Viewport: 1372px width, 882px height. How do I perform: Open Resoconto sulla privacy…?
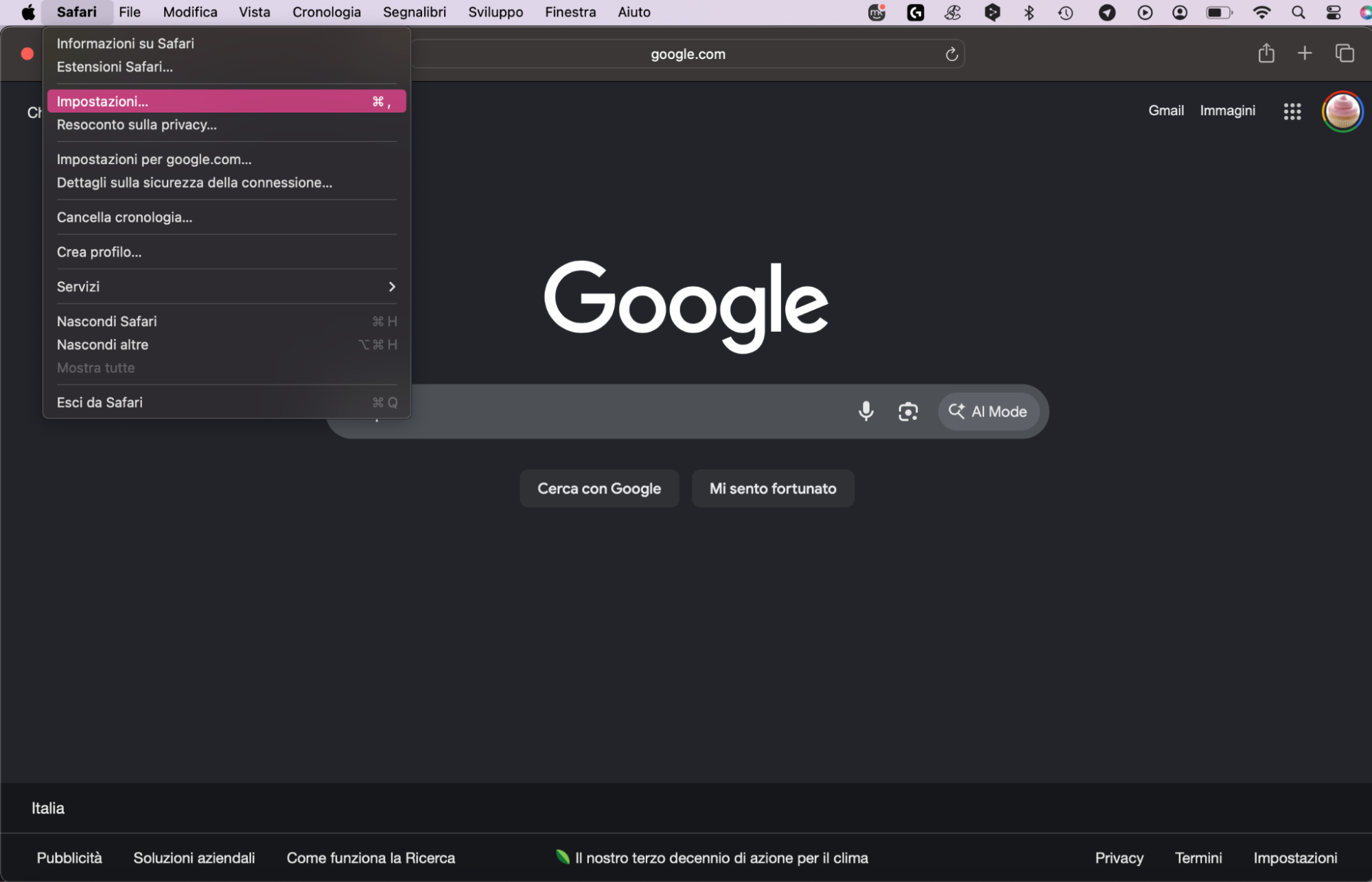tap(226, 124)
